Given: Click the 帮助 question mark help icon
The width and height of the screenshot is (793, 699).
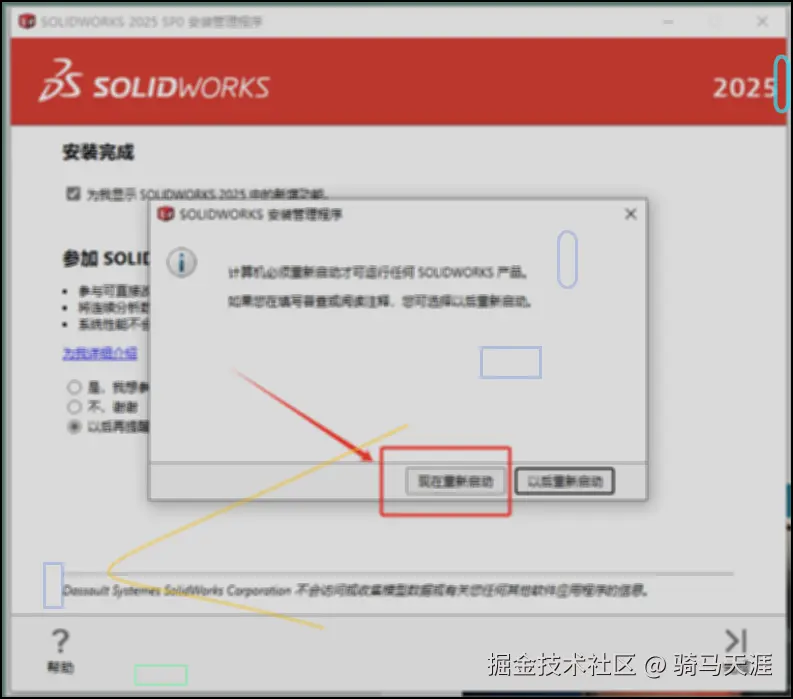Looking at the screenshot, I should coord(60,650).
